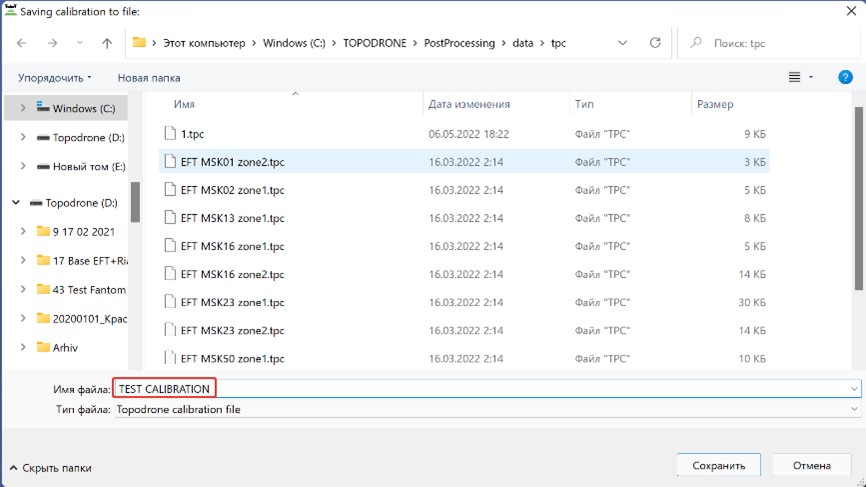Change the view layout icon
Image resolution: width=866 pixels, height=487 pixels.
click(x=794, y=77)
